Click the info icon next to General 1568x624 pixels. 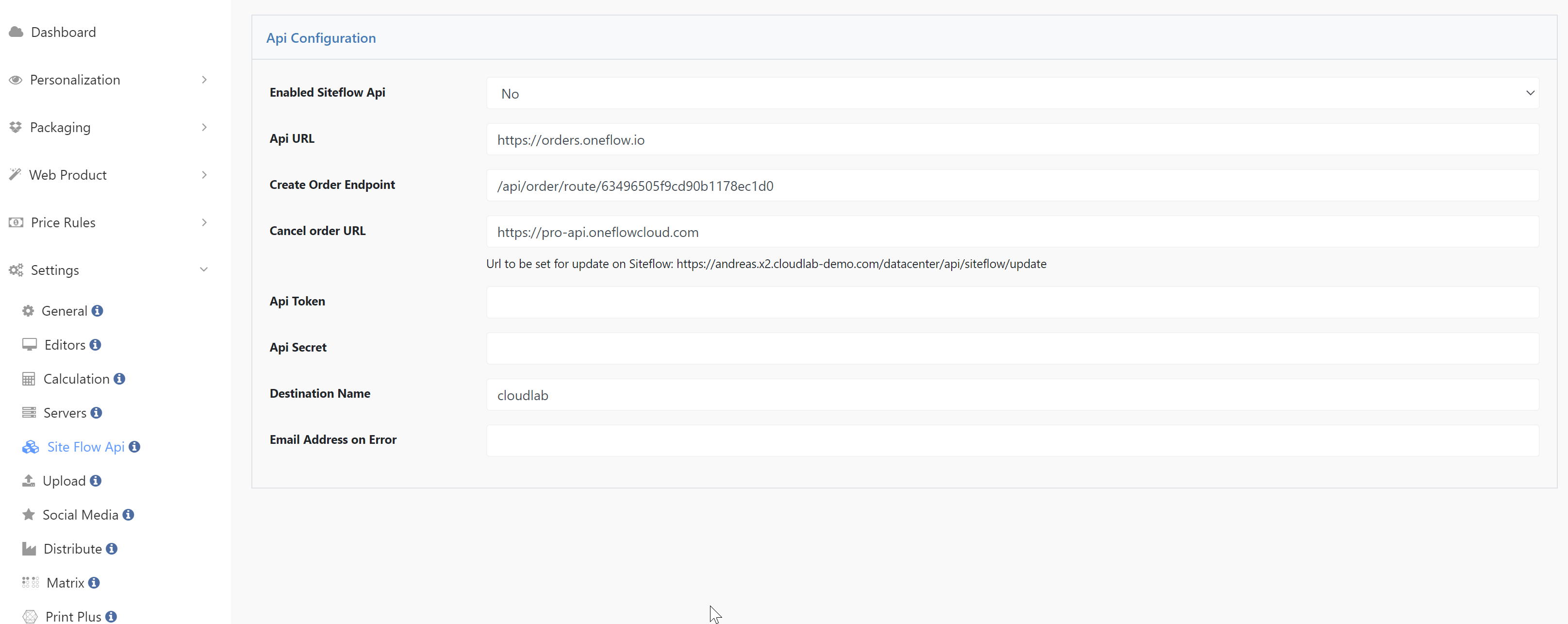point(98,311)
